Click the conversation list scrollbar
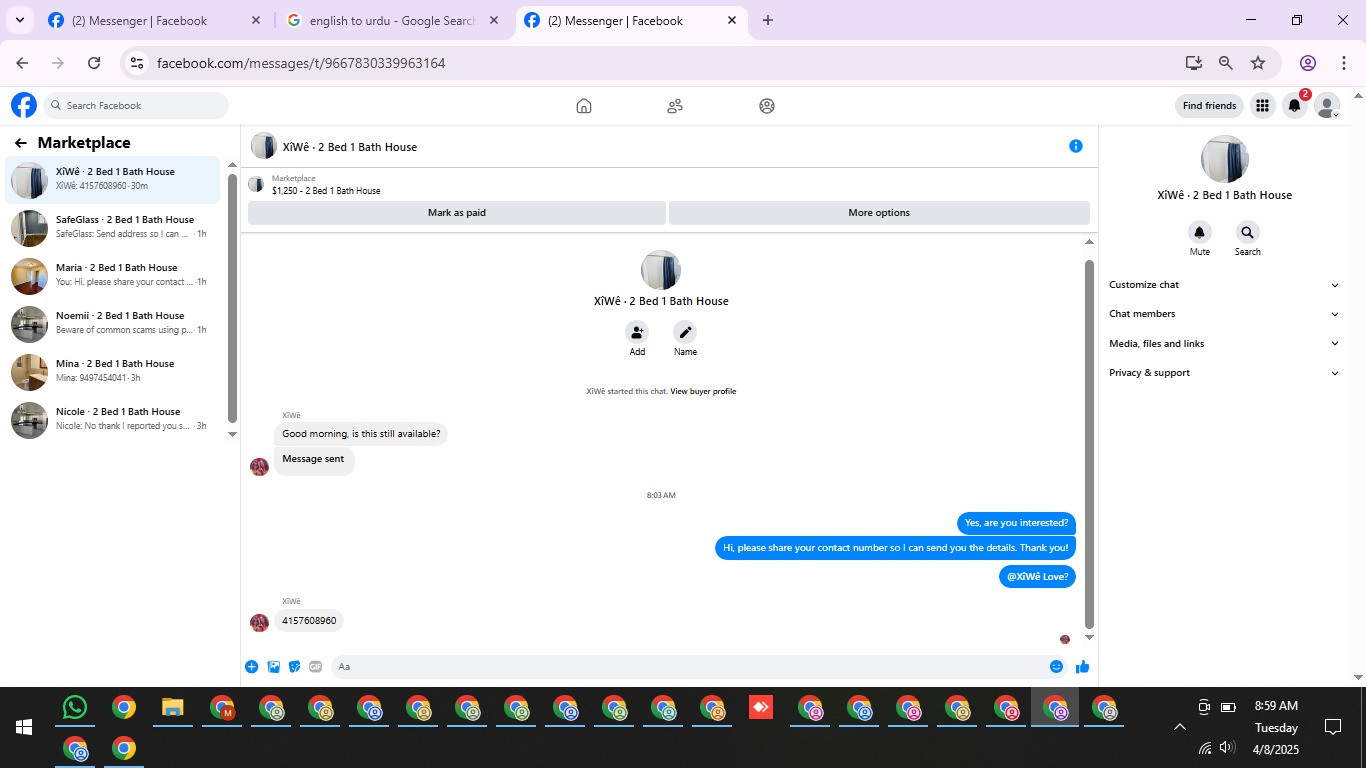The height and width of the screenshot is (768, 1366). 233,300
